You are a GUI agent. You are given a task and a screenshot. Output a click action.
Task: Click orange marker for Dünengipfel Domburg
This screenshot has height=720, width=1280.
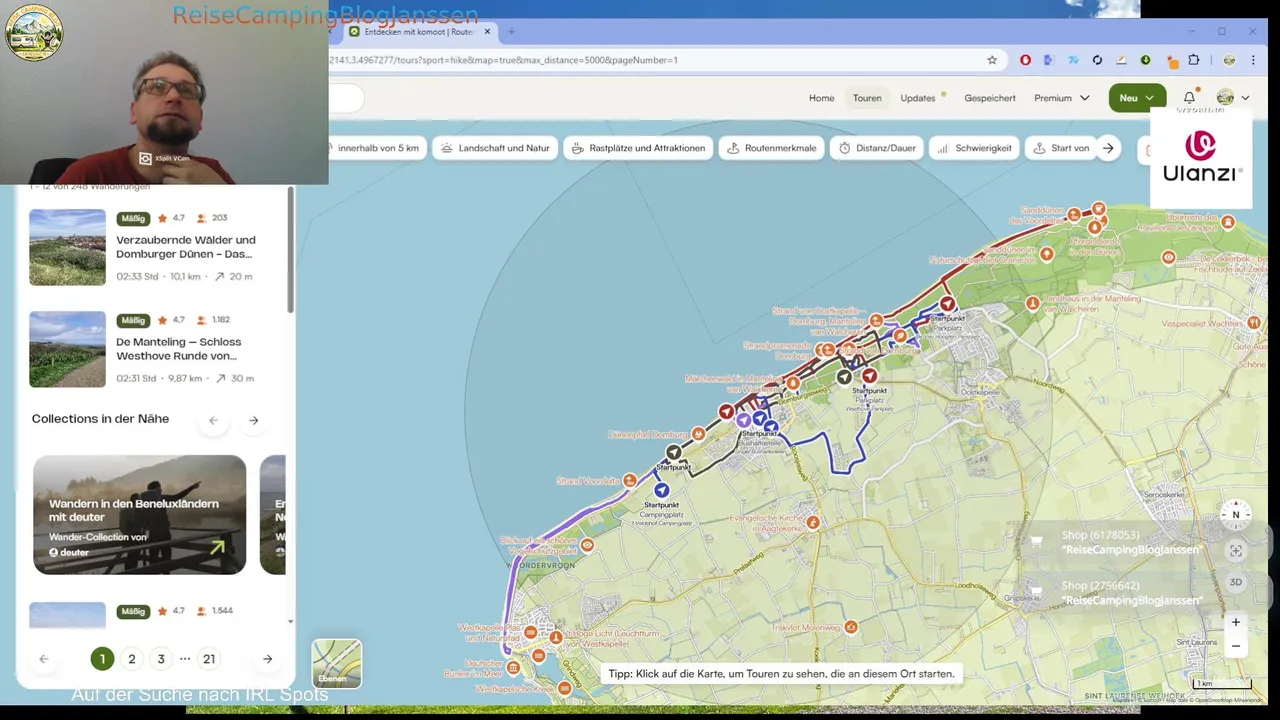[x=698, y=434]
